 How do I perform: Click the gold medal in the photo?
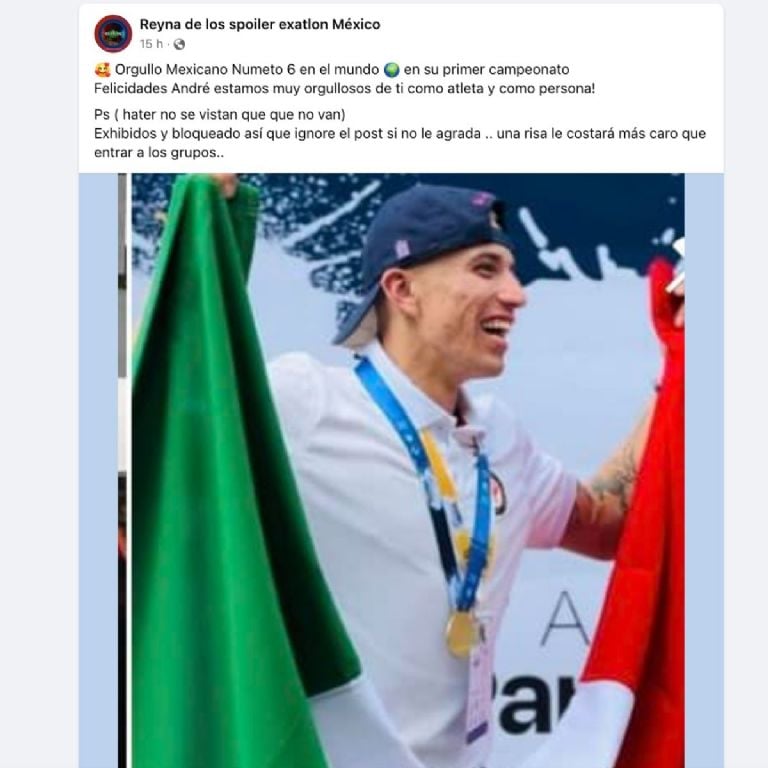pyautogui.click(x=460, y=634)
